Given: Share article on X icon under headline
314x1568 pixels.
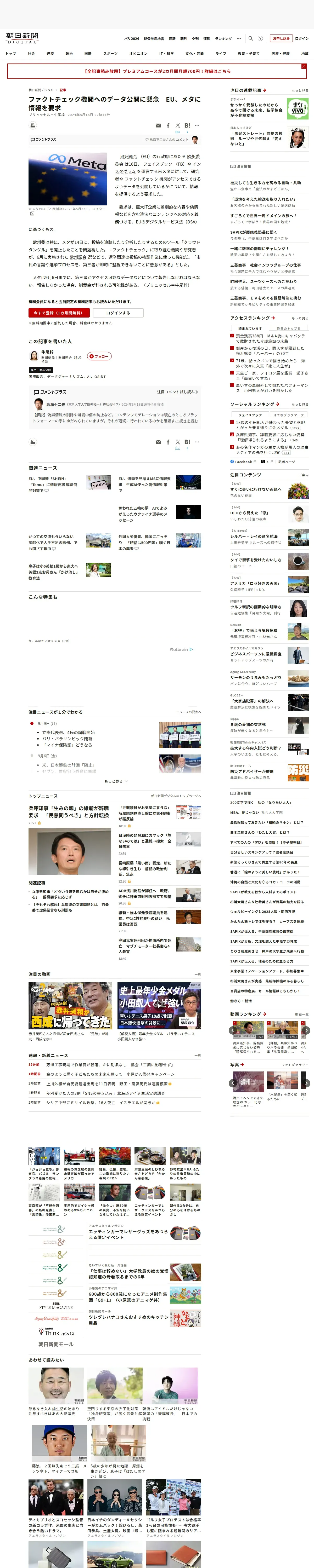Looking at the screenshot, I should (x=177, y=125).
